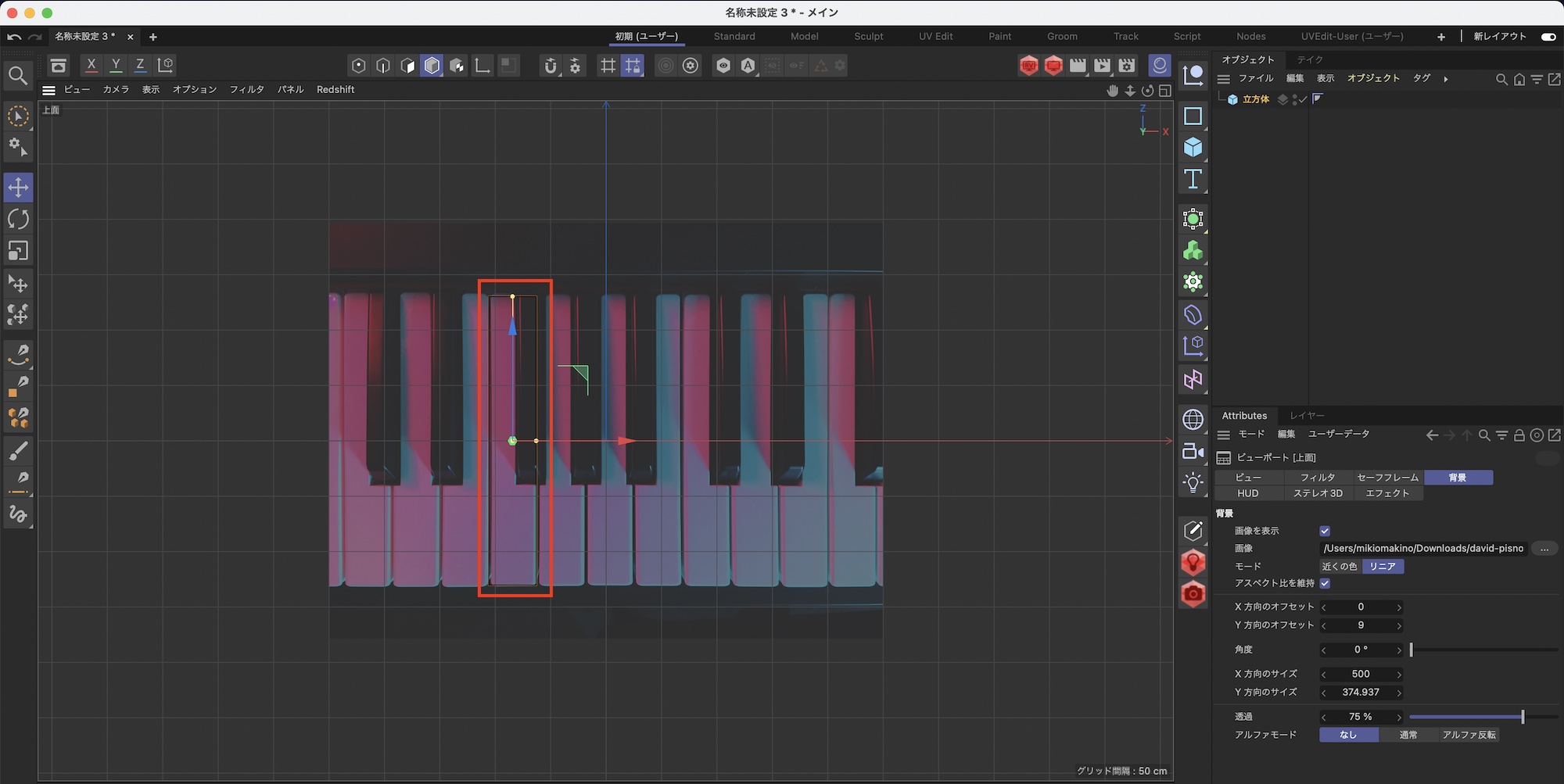Image resolution: width=1564 pixels, height=784 pixels.
Task: Open the フィルタ viewport menu
Action: pyautogui.click(x=246, y=90)
